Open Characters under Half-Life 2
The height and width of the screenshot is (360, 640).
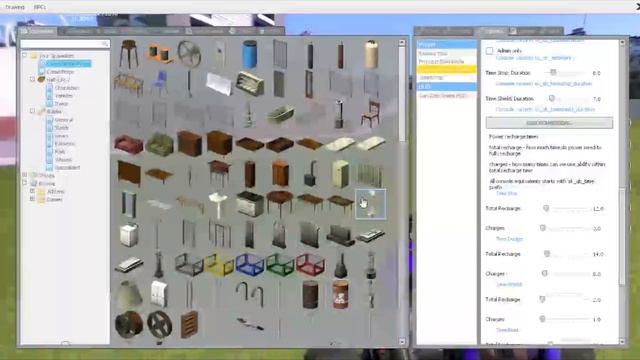click(67, 87)
